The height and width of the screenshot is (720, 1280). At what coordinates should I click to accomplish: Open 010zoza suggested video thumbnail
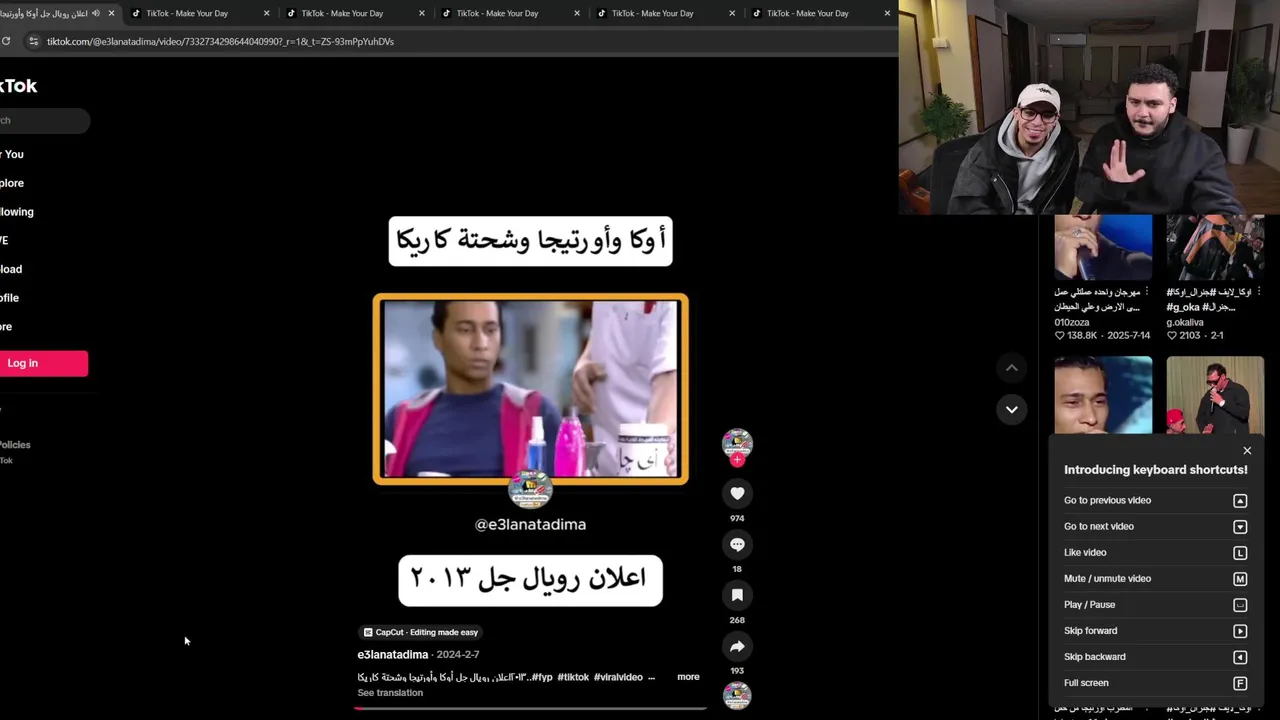1103,247
